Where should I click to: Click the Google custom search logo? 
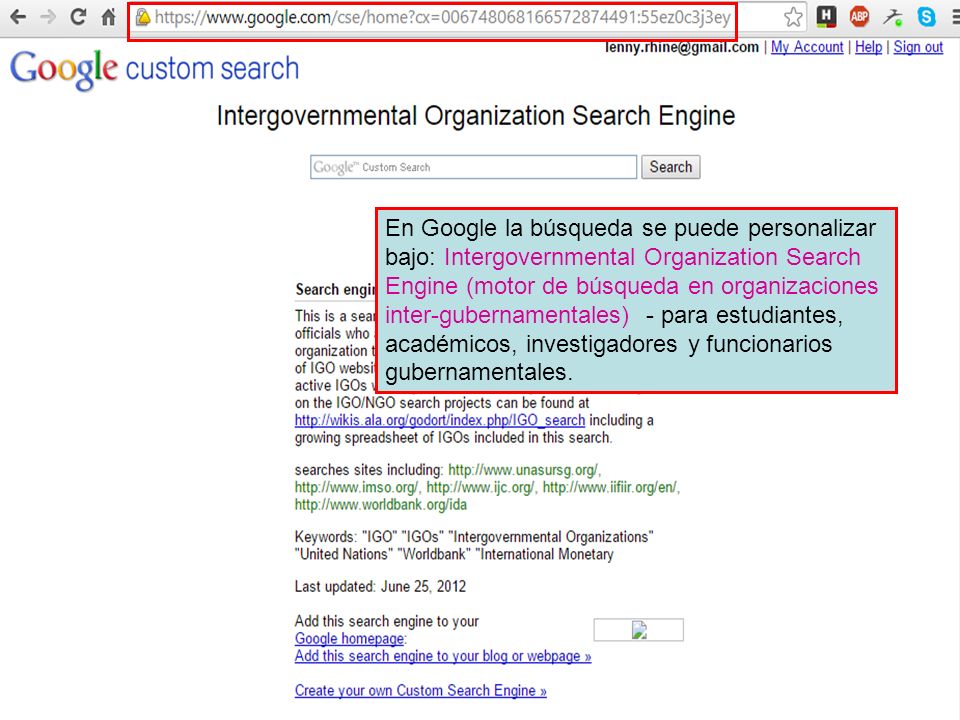pyautogui.click(x=154, y=69)
